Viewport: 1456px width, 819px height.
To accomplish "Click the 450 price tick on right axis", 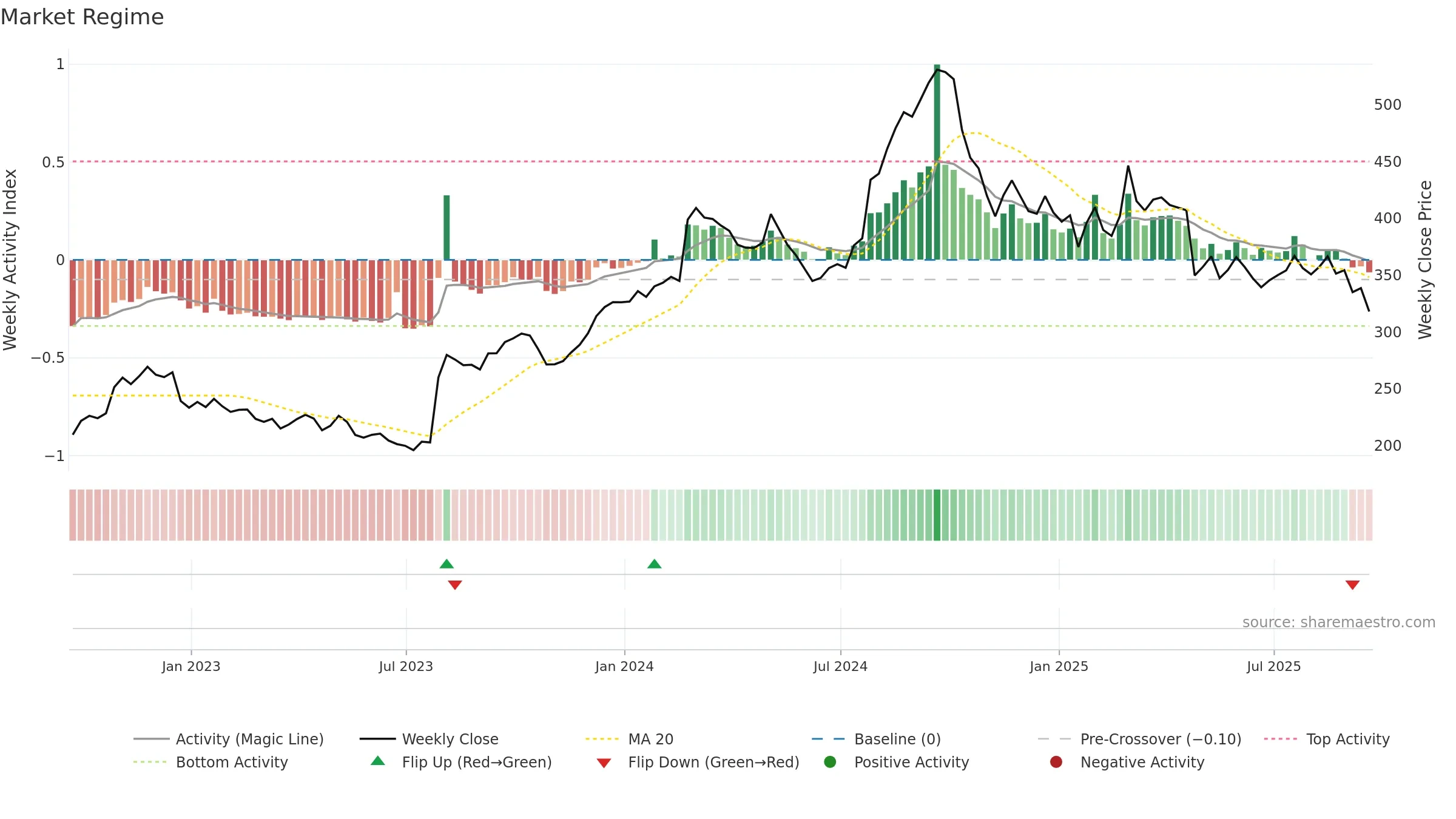I will 1387,161.
